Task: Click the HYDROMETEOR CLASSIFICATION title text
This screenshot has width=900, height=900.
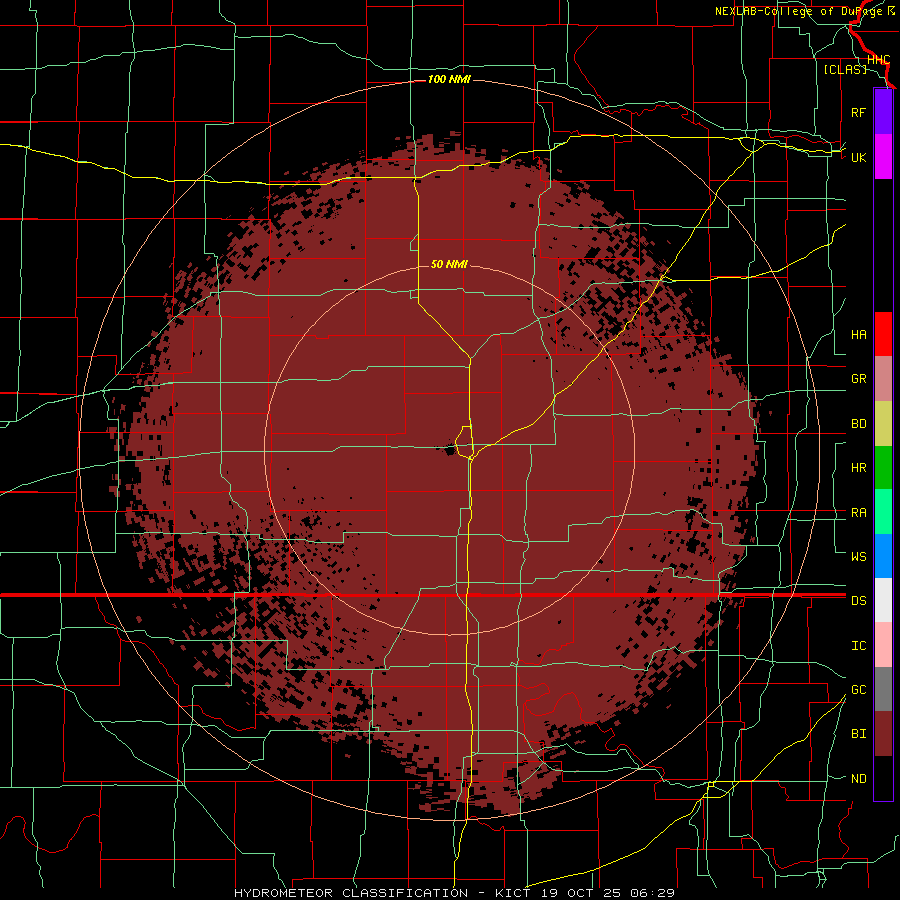Action: (x=351, y=893)
